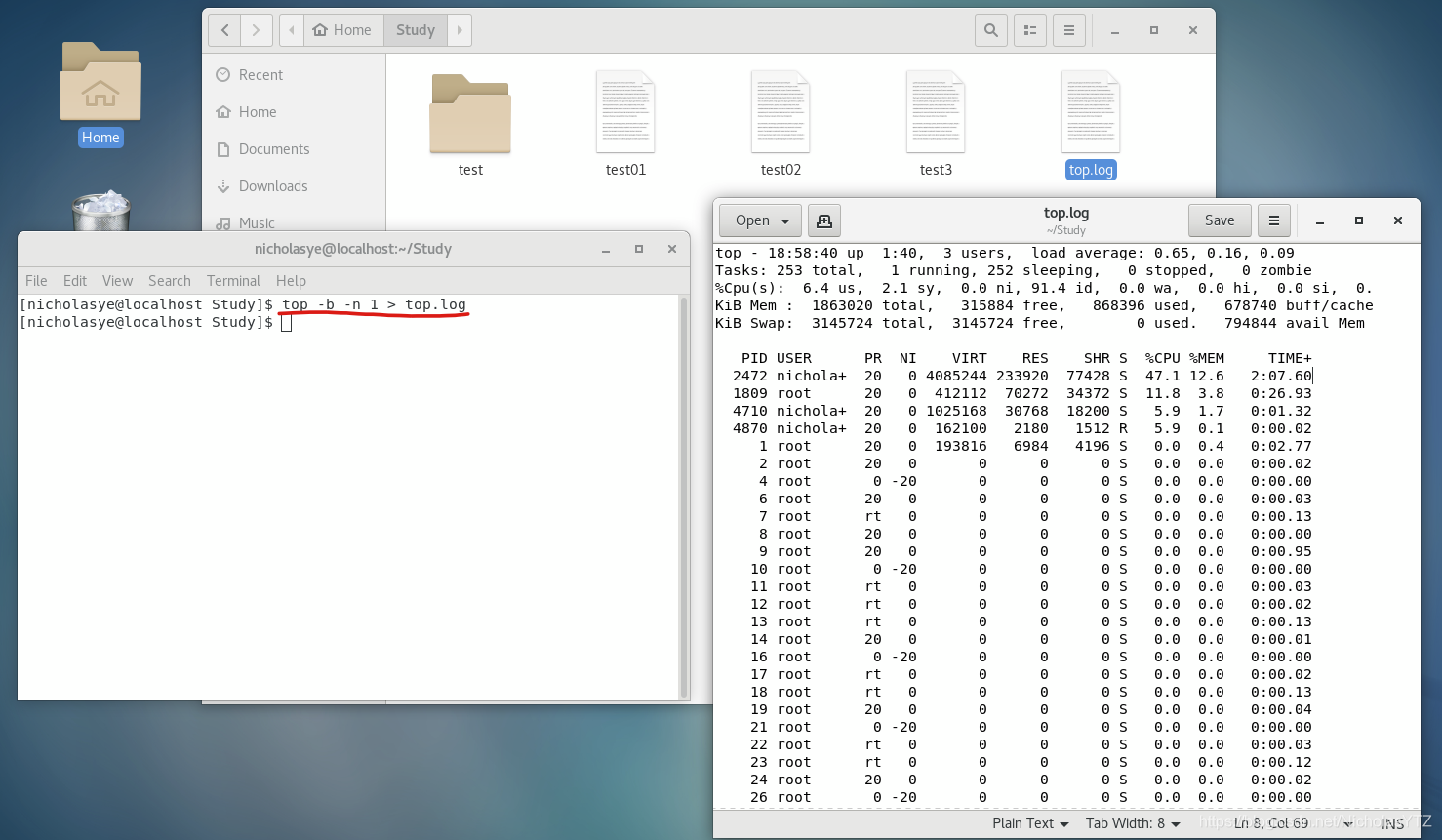Screen dimensions: 1442x840
Task: Click PID 1809 root row
Action: (1022, 393)
